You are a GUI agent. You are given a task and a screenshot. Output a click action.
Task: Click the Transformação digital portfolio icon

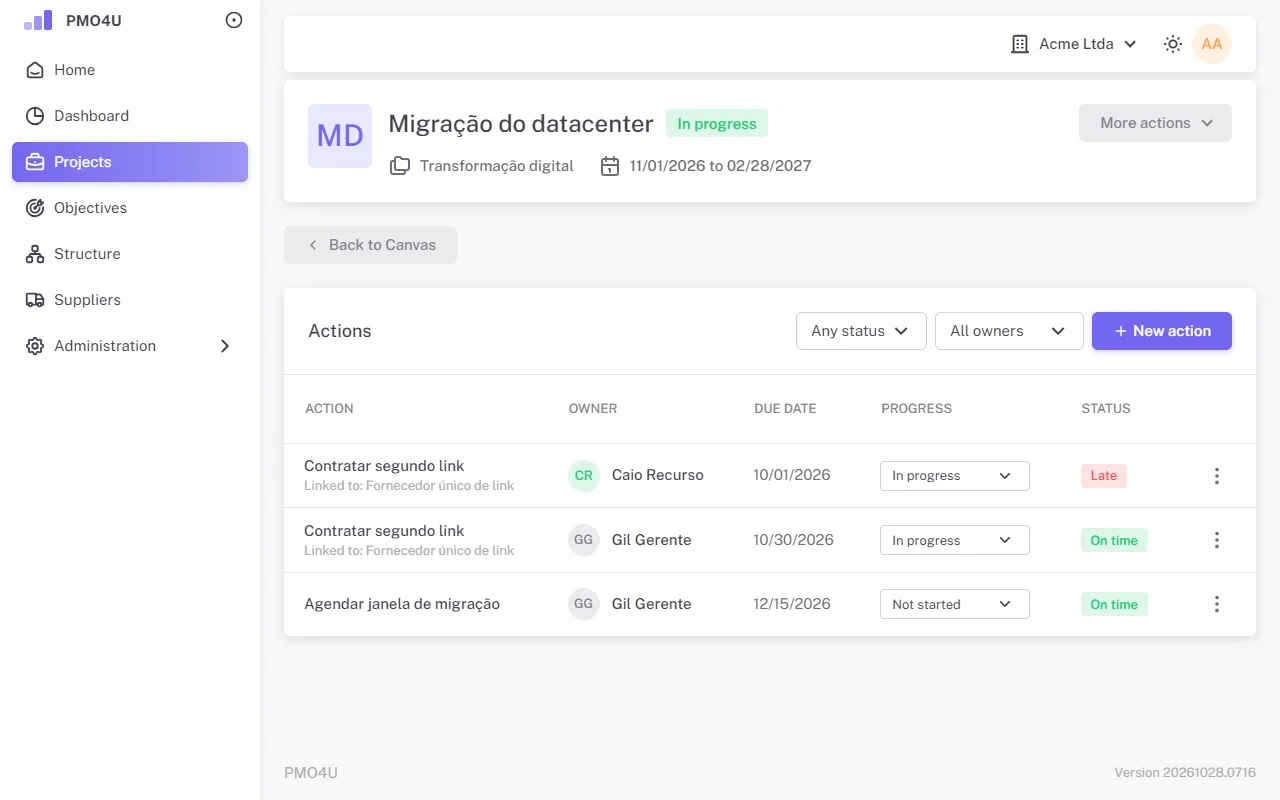click(x=400, y=166)
